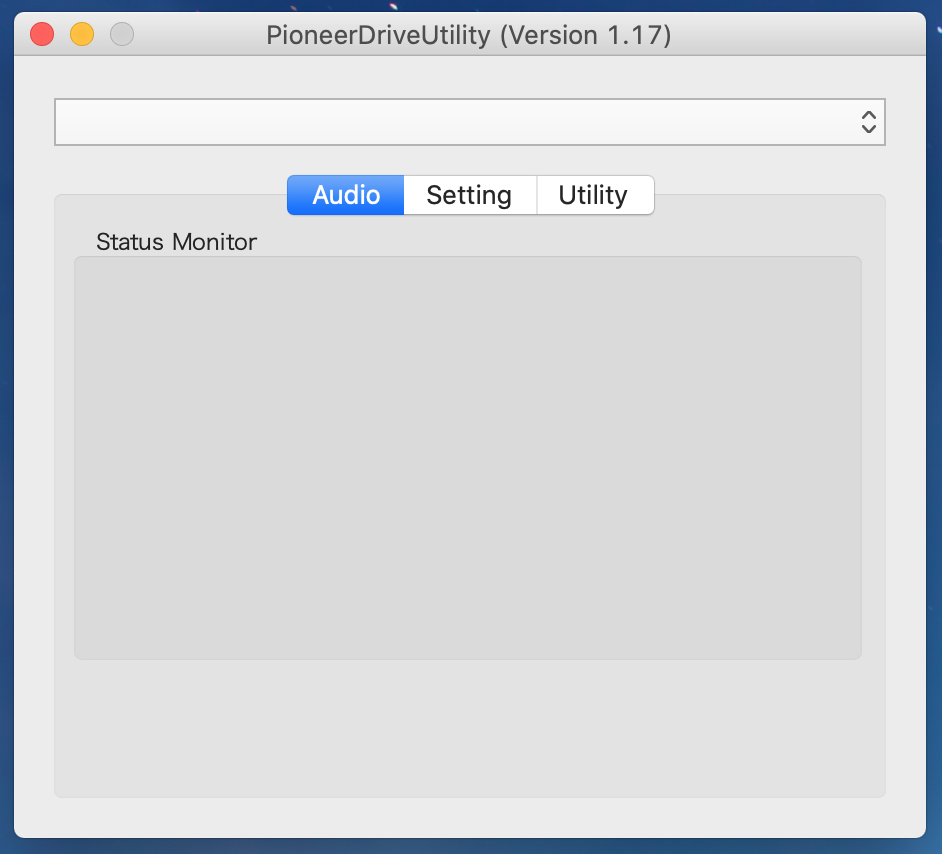Select the Utility tab
This screenshot has width=942, height=854.
pos(593,195)
